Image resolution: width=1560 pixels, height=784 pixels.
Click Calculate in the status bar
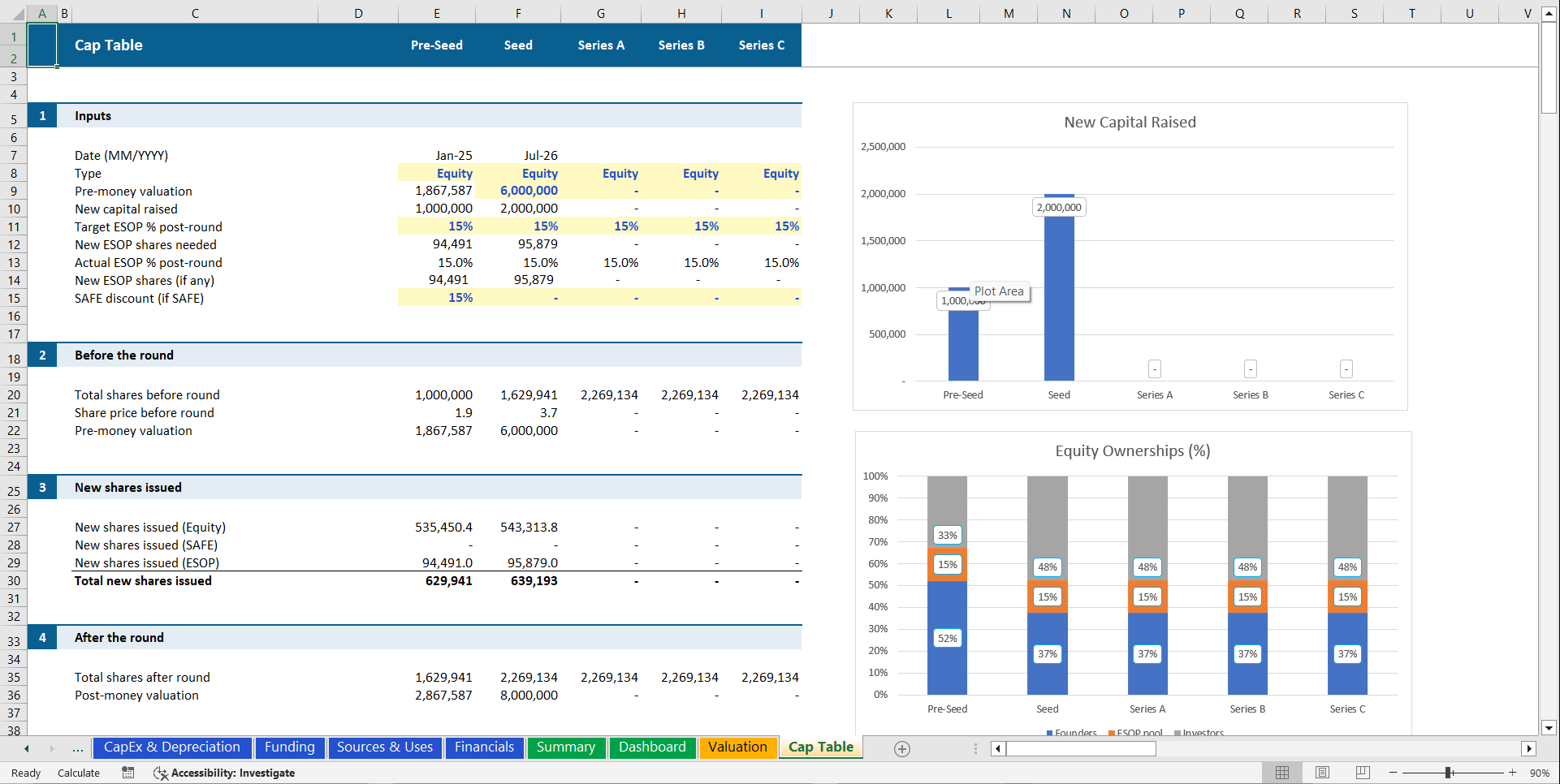click(x=78, y=773)
